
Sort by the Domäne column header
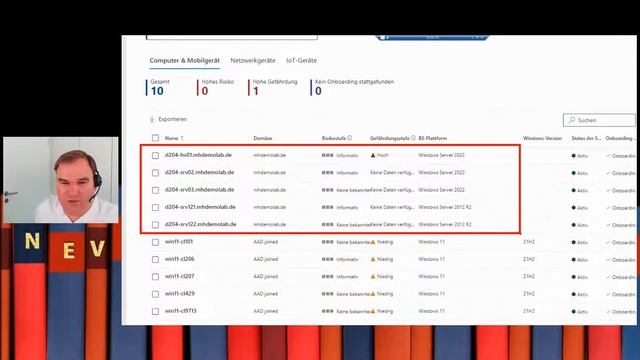pos(263,138)
